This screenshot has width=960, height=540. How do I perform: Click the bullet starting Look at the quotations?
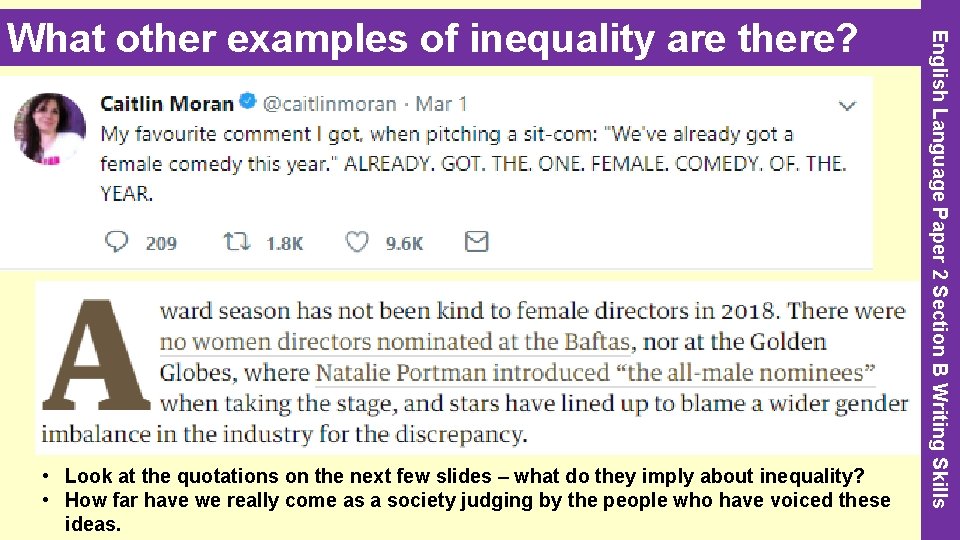[465, 476]
